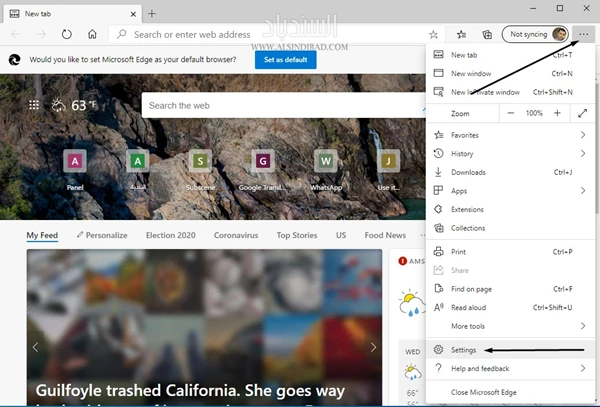Open the Personalize feed link
The width and height of the screenshot is (600, 407).
tap(102, 235)
